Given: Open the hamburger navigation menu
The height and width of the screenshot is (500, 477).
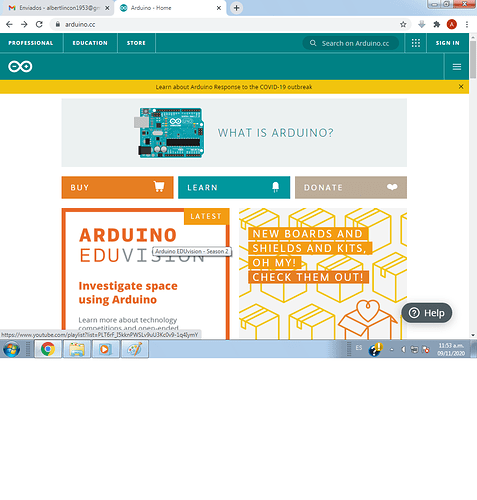Looking at the screenshot, I should point(457,67).
